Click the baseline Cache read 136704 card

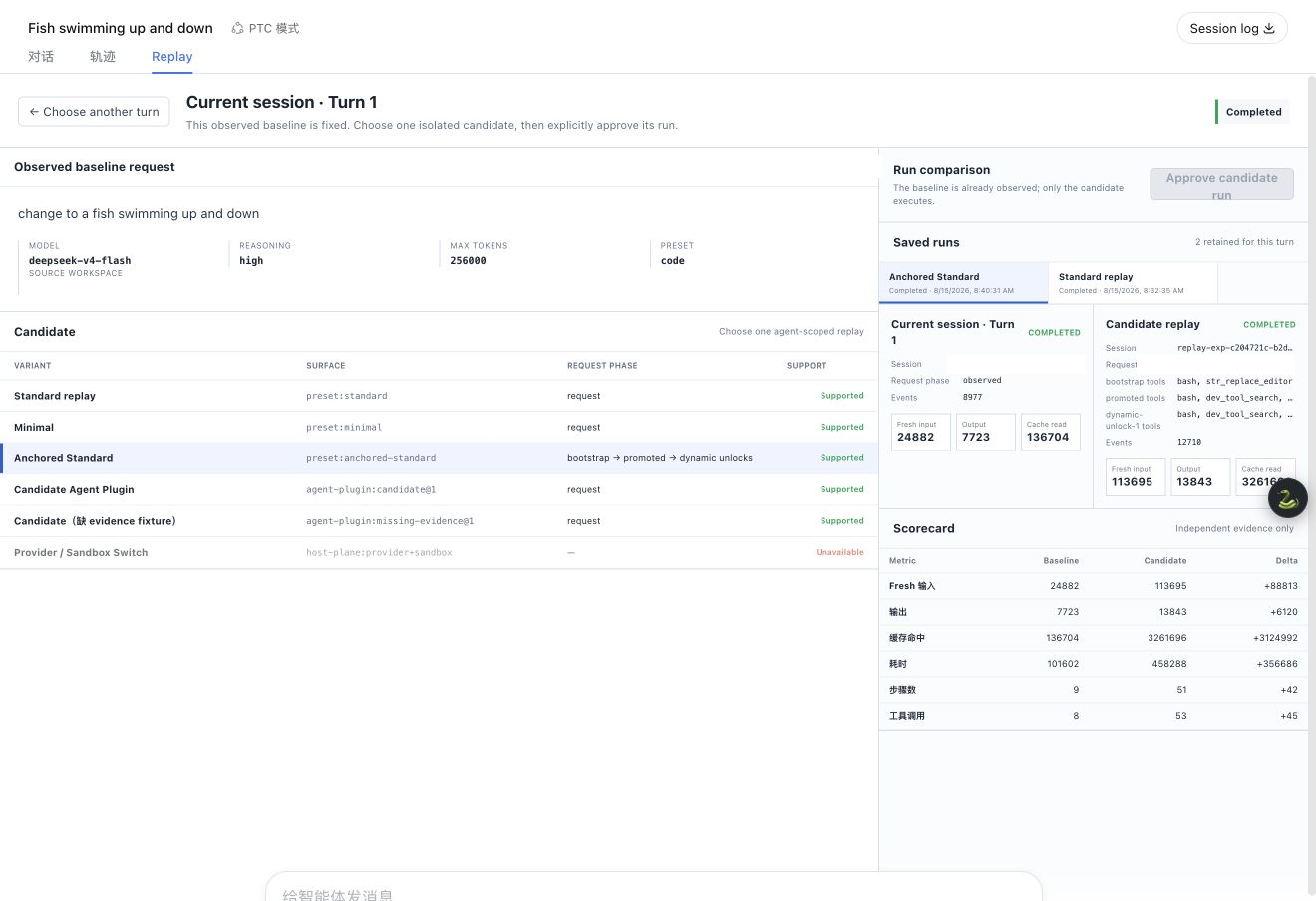[x=1050, y=432]
